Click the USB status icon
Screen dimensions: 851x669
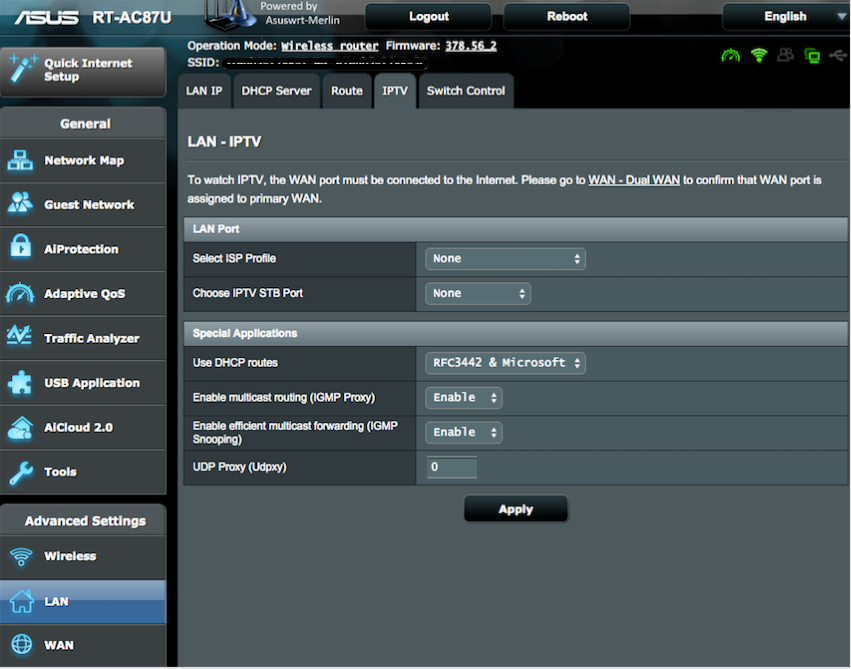tap(838, 55)
